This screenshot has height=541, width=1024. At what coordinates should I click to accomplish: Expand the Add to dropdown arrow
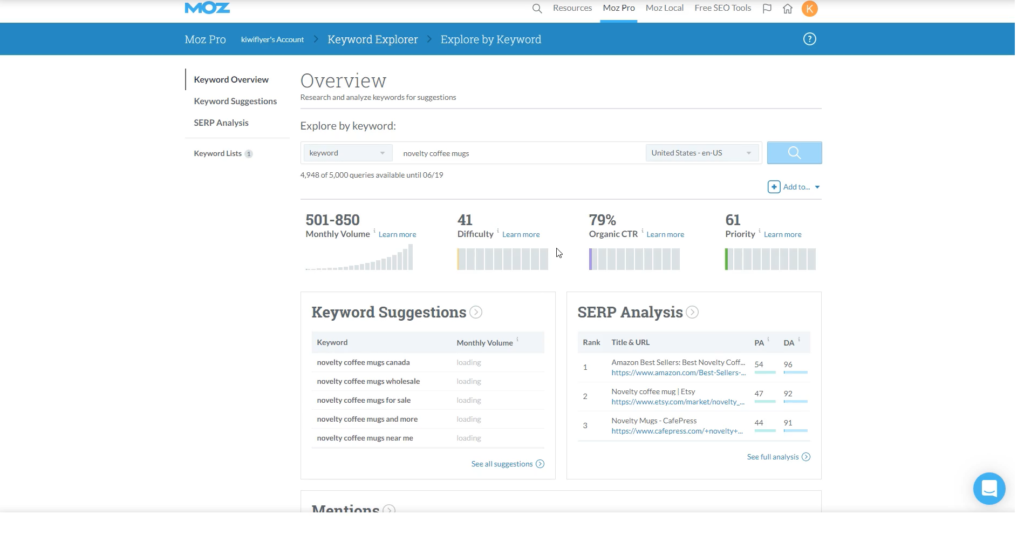(817, 188)
